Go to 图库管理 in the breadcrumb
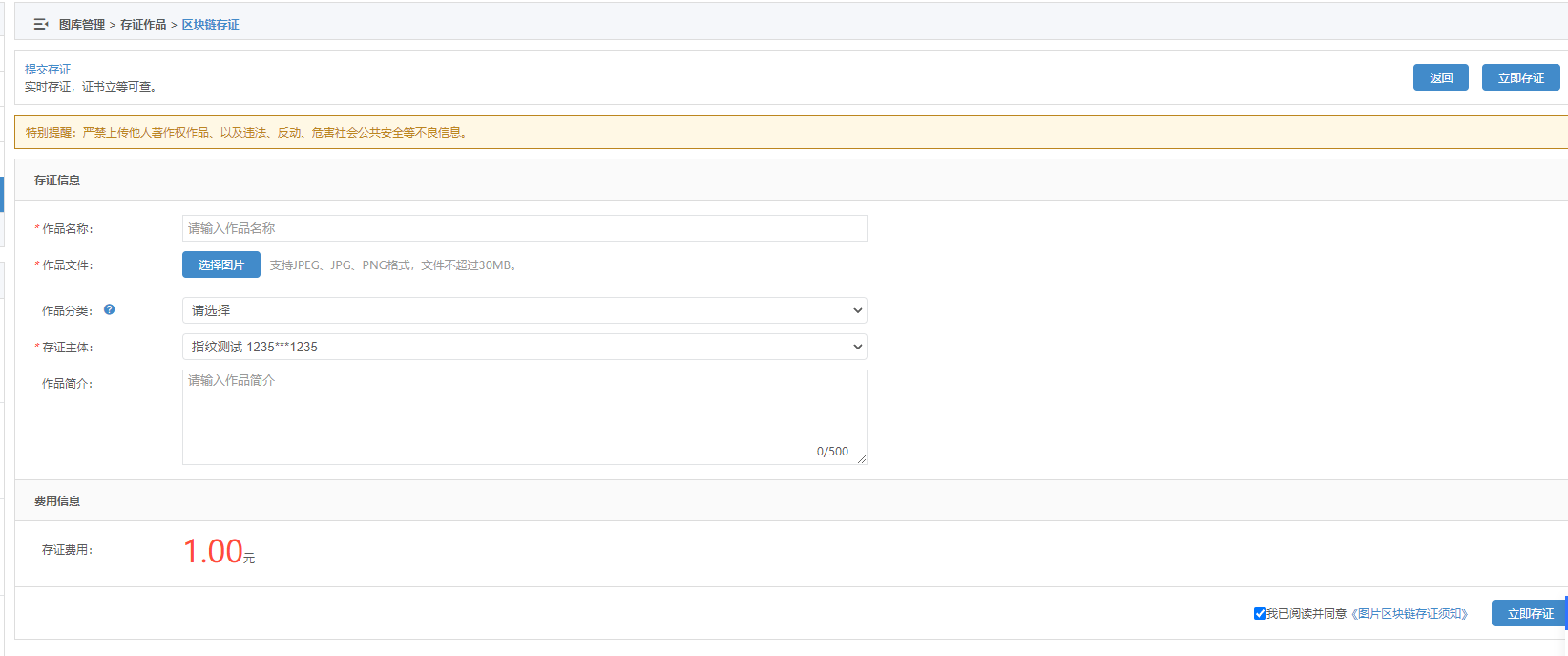This screenshot has height=656, width=1568. click(82, 25)
